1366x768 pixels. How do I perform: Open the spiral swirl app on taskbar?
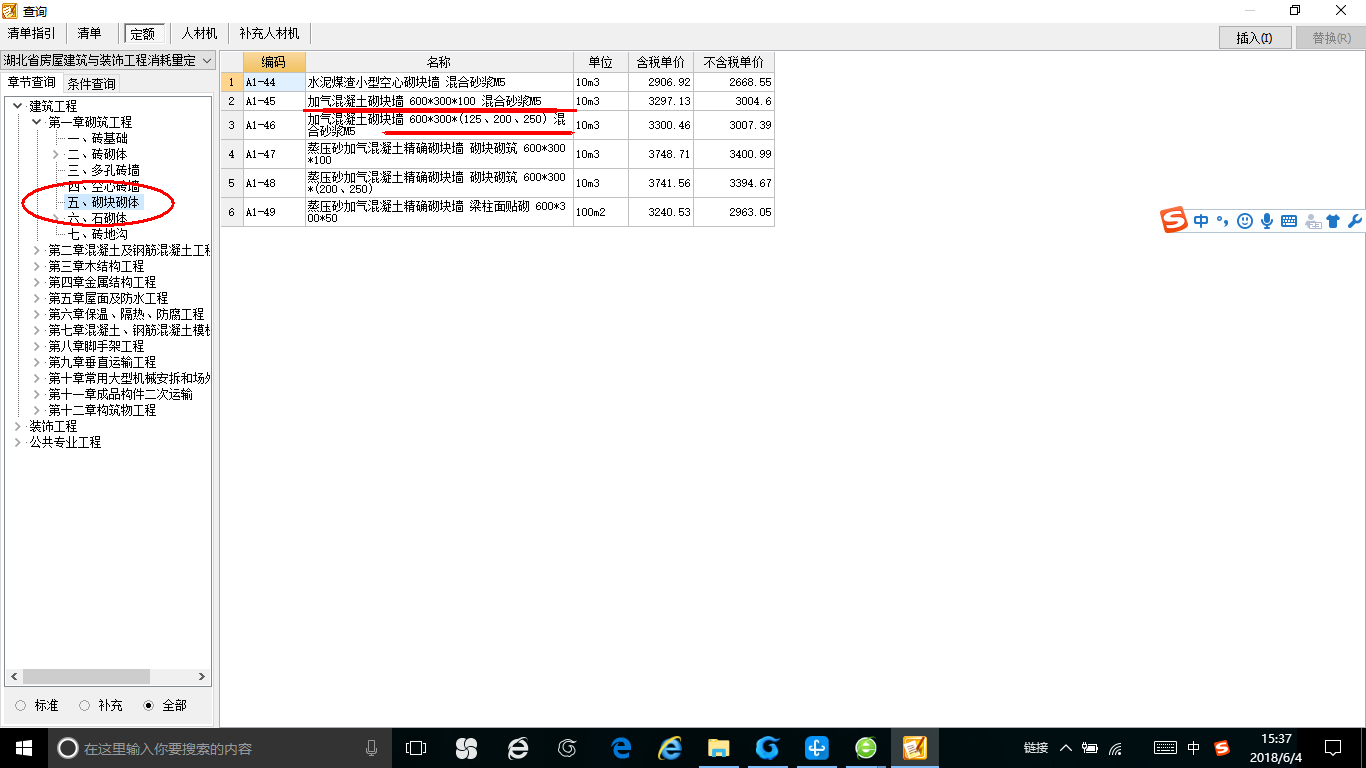click(x=568, y=748)
